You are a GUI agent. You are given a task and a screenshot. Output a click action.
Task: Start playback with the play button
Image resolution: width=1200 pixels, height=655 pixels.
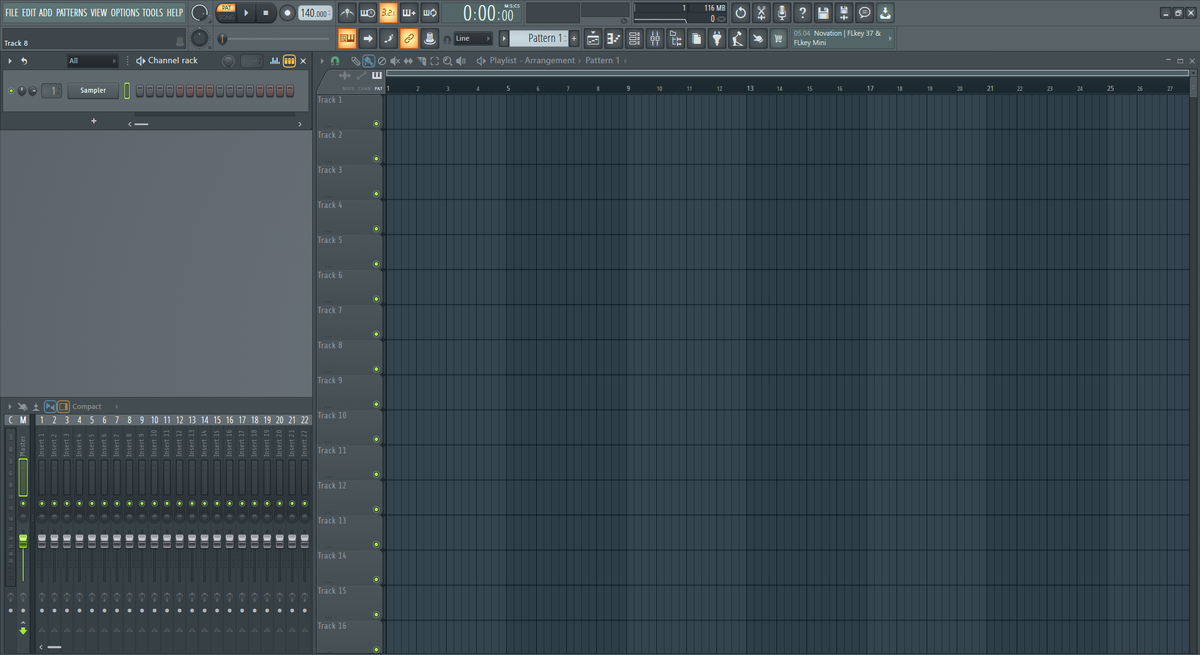[x=247, y=13]
